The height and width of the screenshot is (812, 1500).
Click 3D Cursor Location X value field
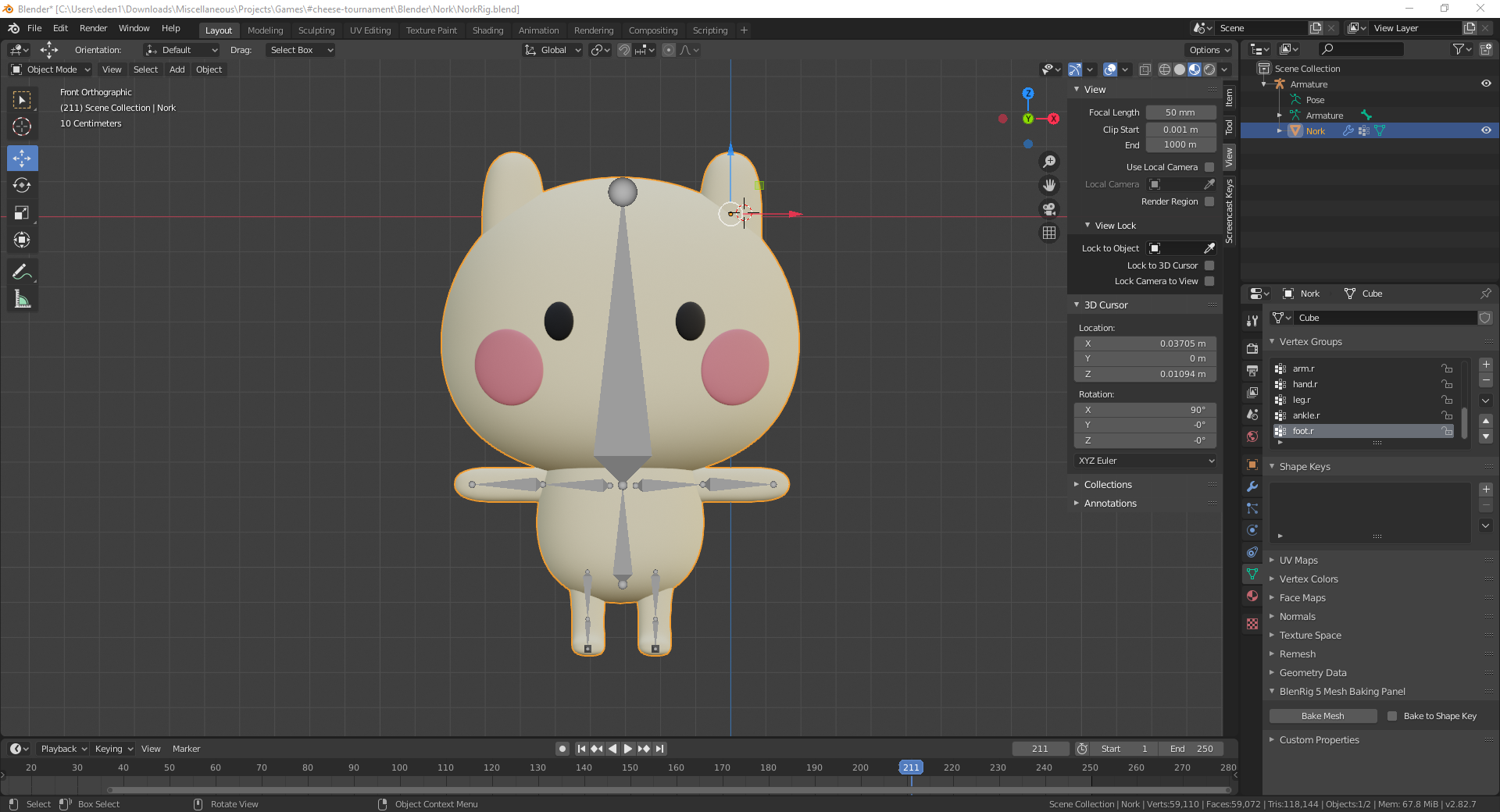point(1145,344)
